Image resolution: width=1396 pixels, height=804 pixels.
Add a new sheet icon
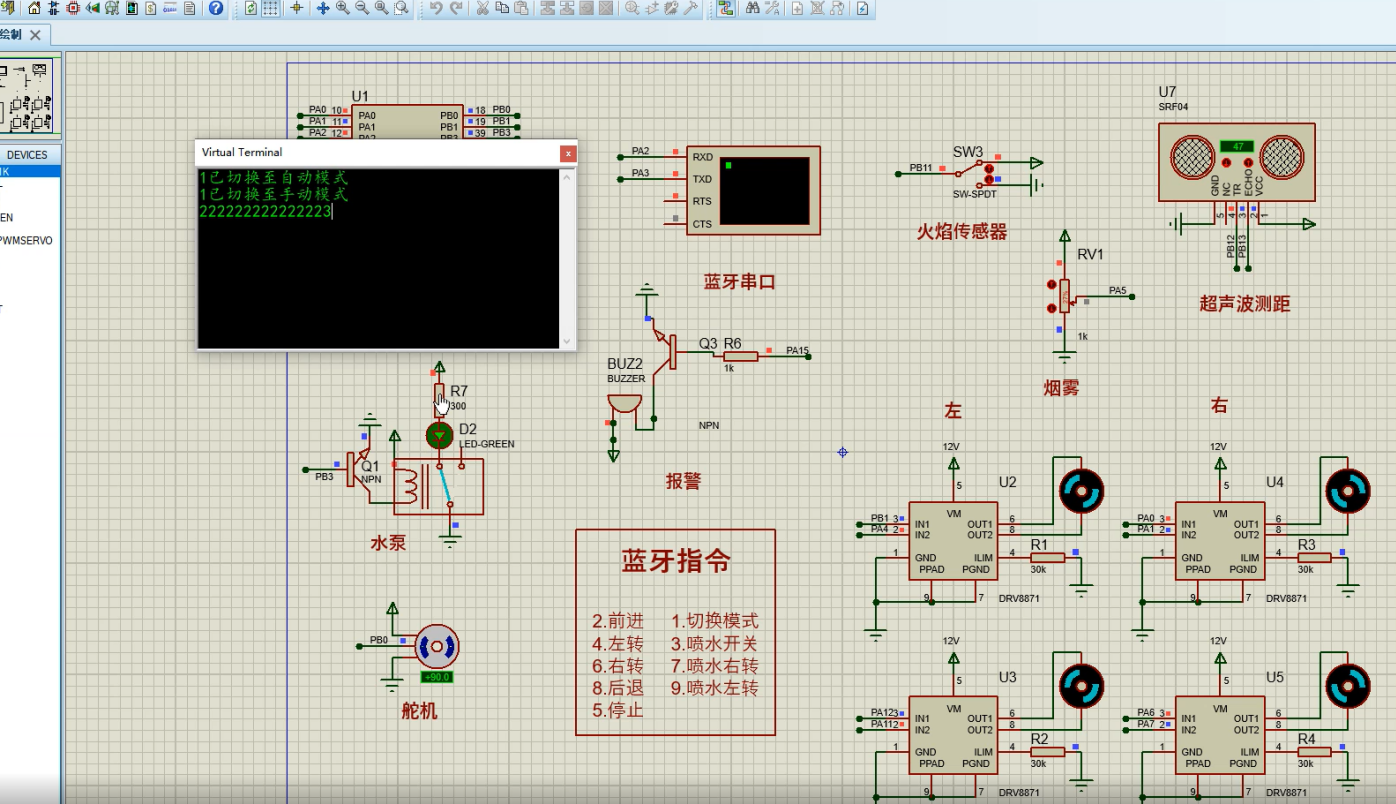point(797,8)
